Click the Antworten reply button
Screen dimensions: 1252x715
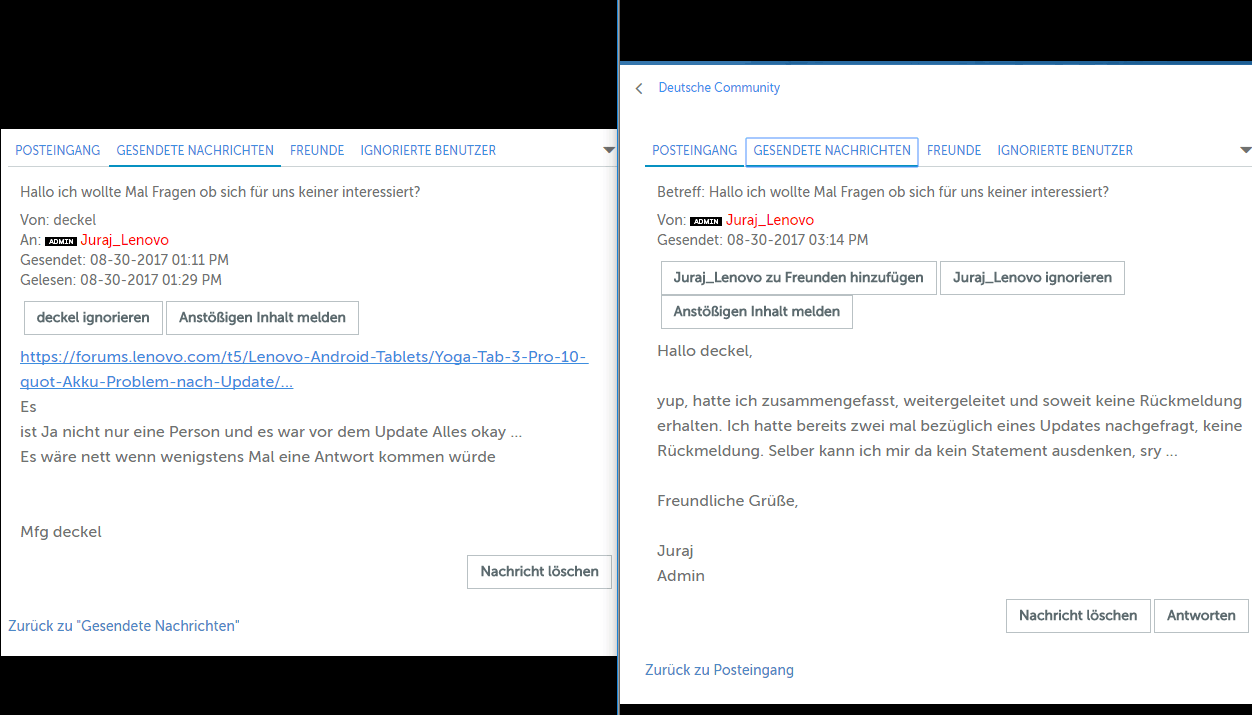pos(1201,615)
